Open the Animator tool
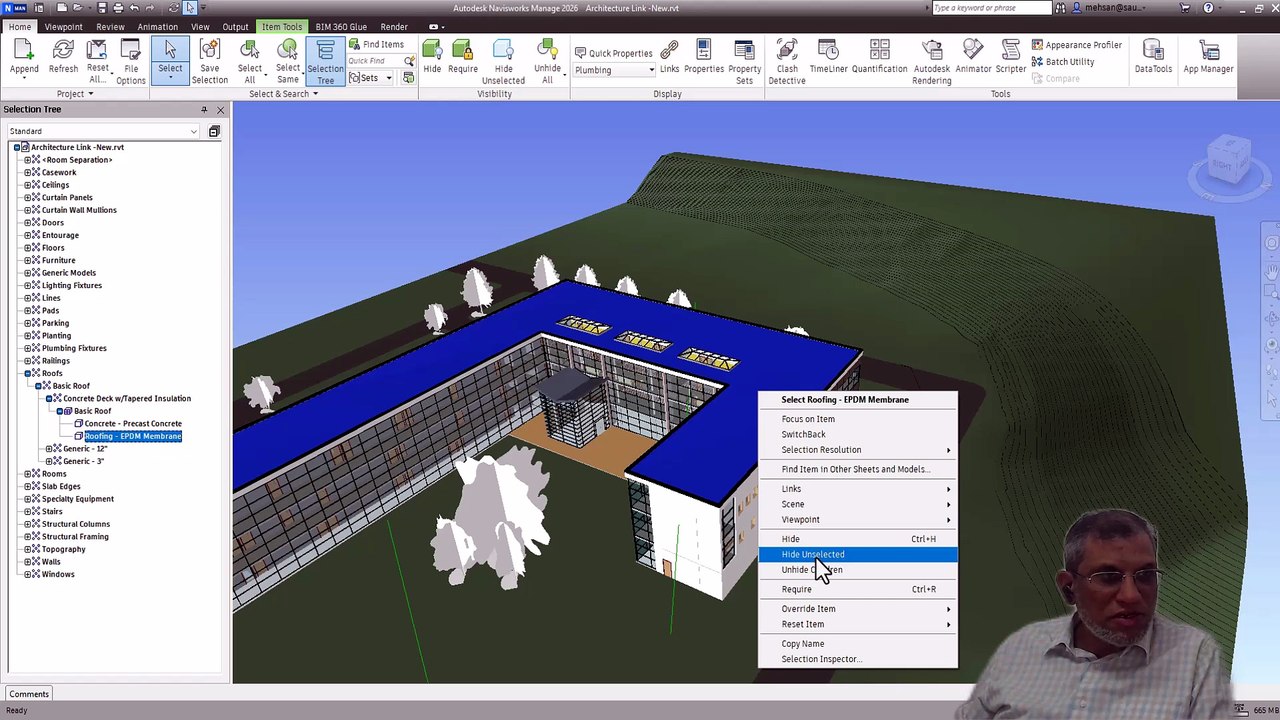 [x=973, y=57]
